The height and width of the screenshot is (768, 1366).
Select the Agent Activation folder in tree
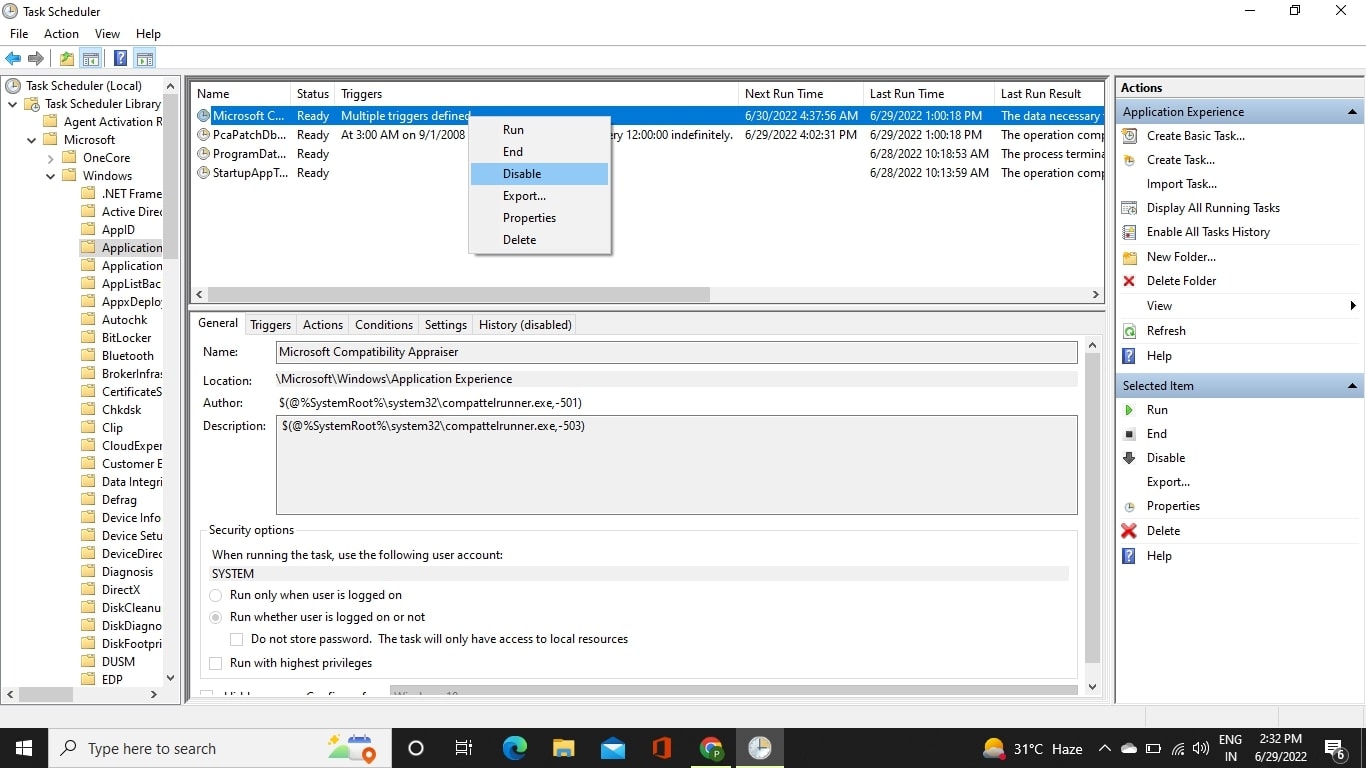pyautogui.click(x=113, y=122)
